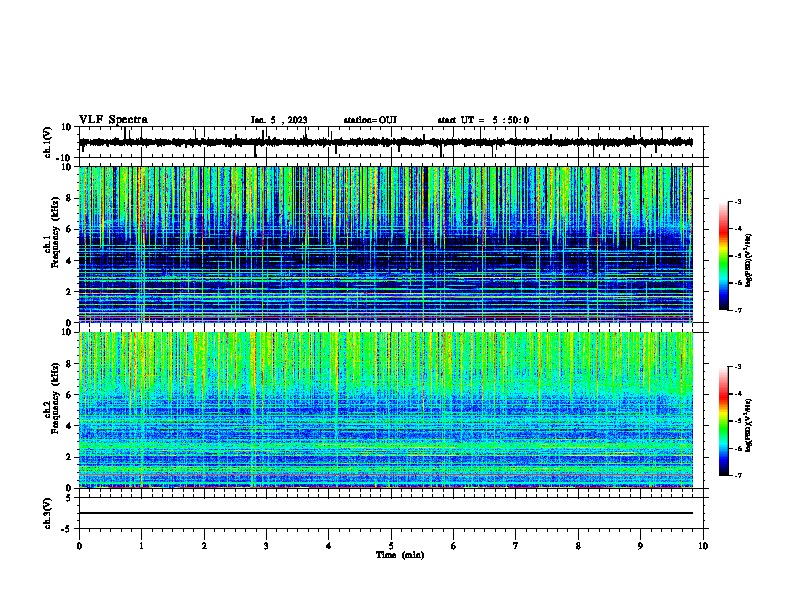792x612 pixels.
Task: Click the "8" tick on ch.2 frequency axis
Action: point(69,364)
